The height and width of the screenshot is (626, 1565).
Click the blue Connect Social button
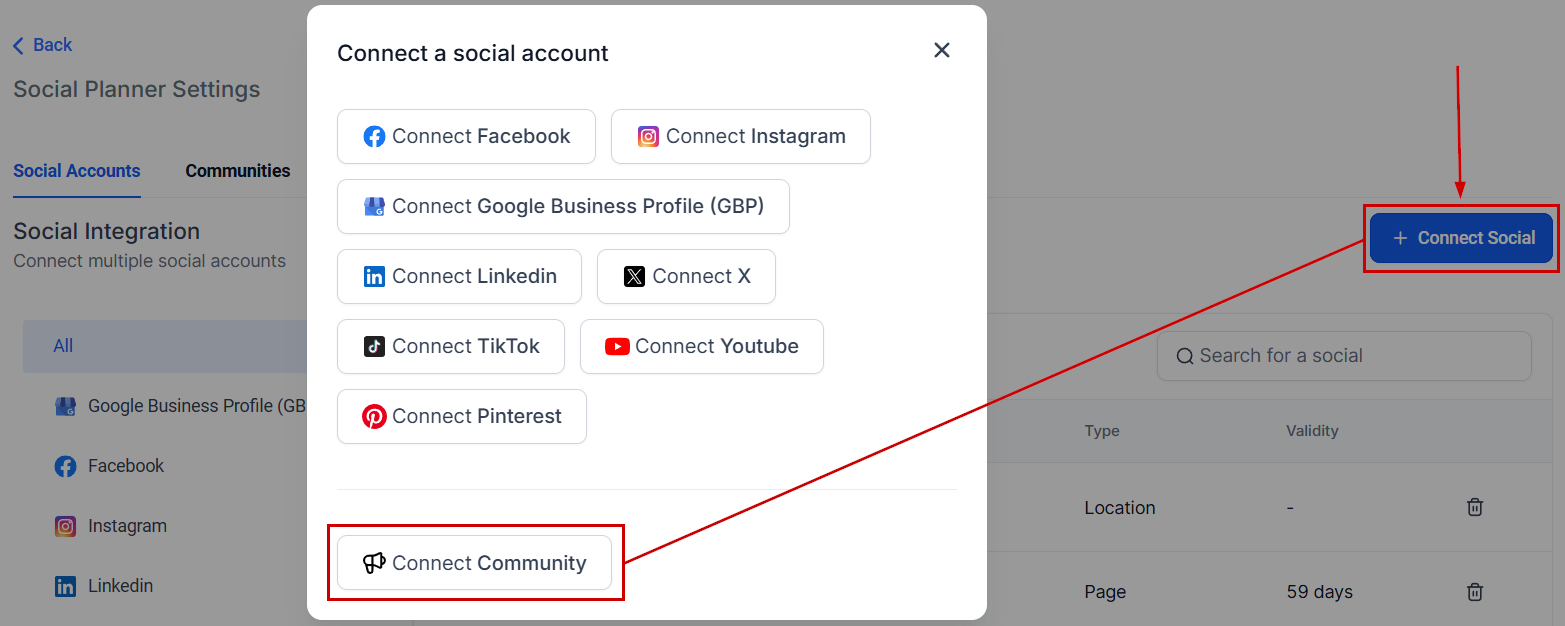pos(1461,238)
